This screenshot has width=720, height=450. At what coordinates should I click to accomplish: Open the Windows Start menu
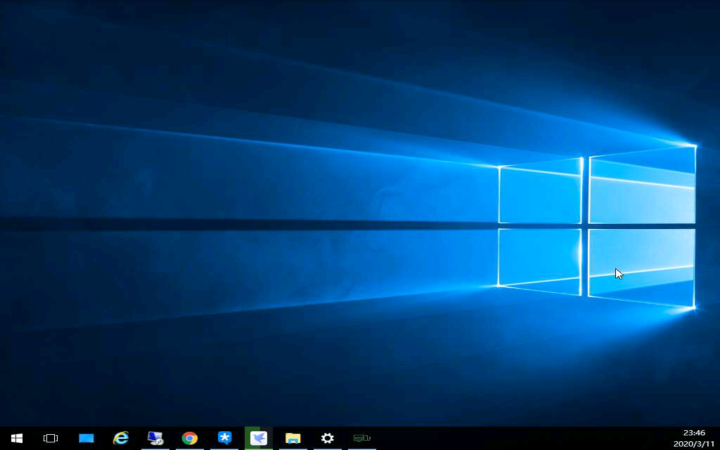pos(17,439)
